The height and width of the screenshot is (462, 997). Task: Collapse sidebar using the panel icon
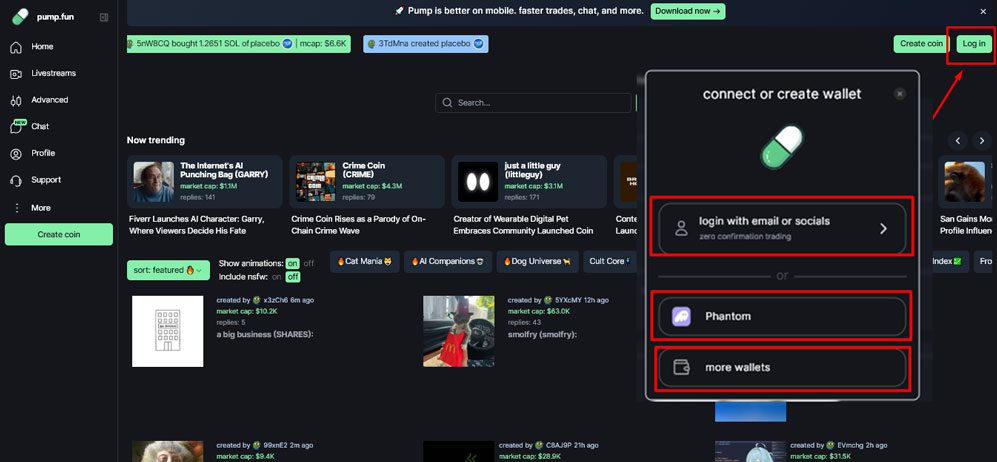click(x=104, y=17)
